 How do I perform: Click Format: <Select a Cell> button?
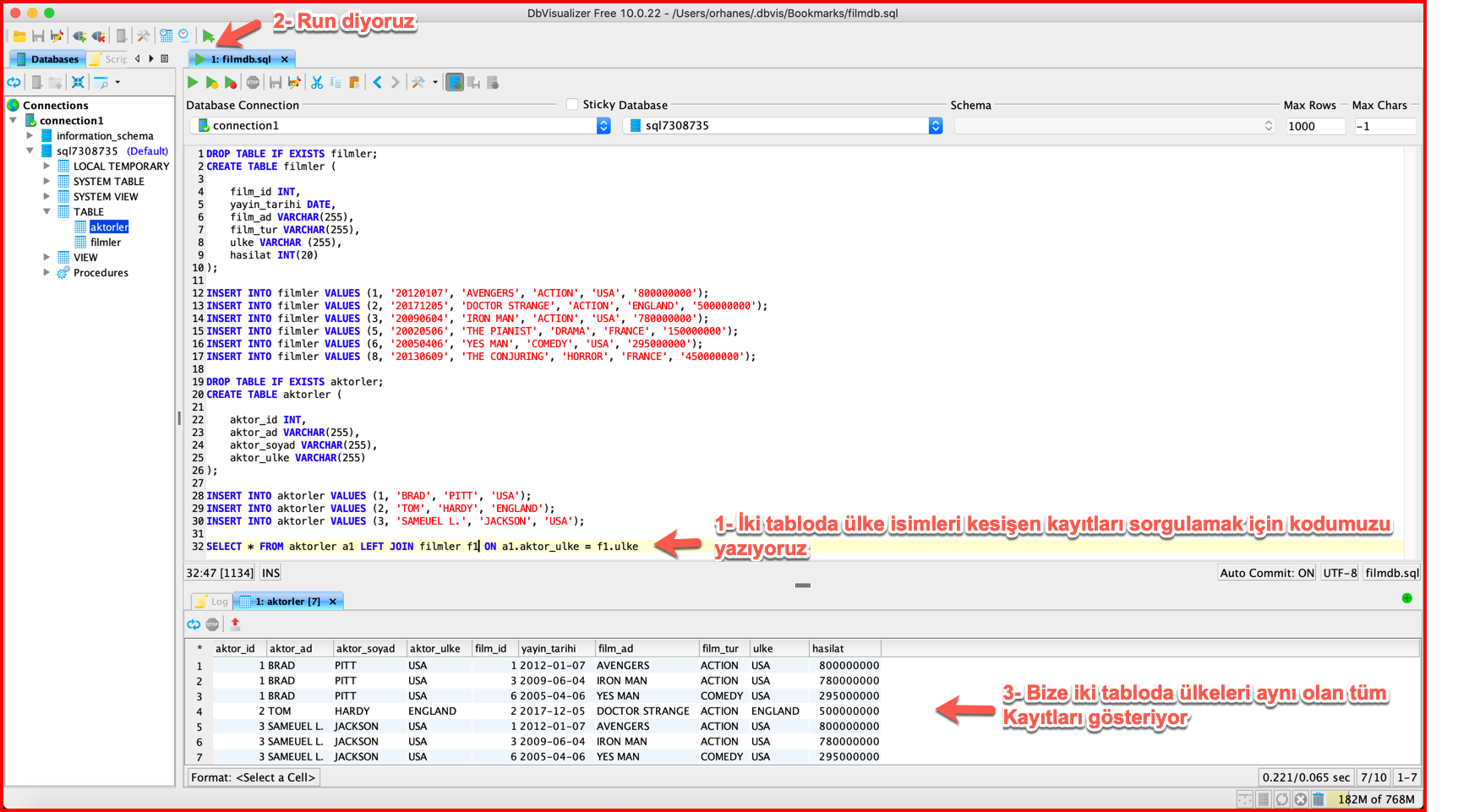[x=254, y=777]
